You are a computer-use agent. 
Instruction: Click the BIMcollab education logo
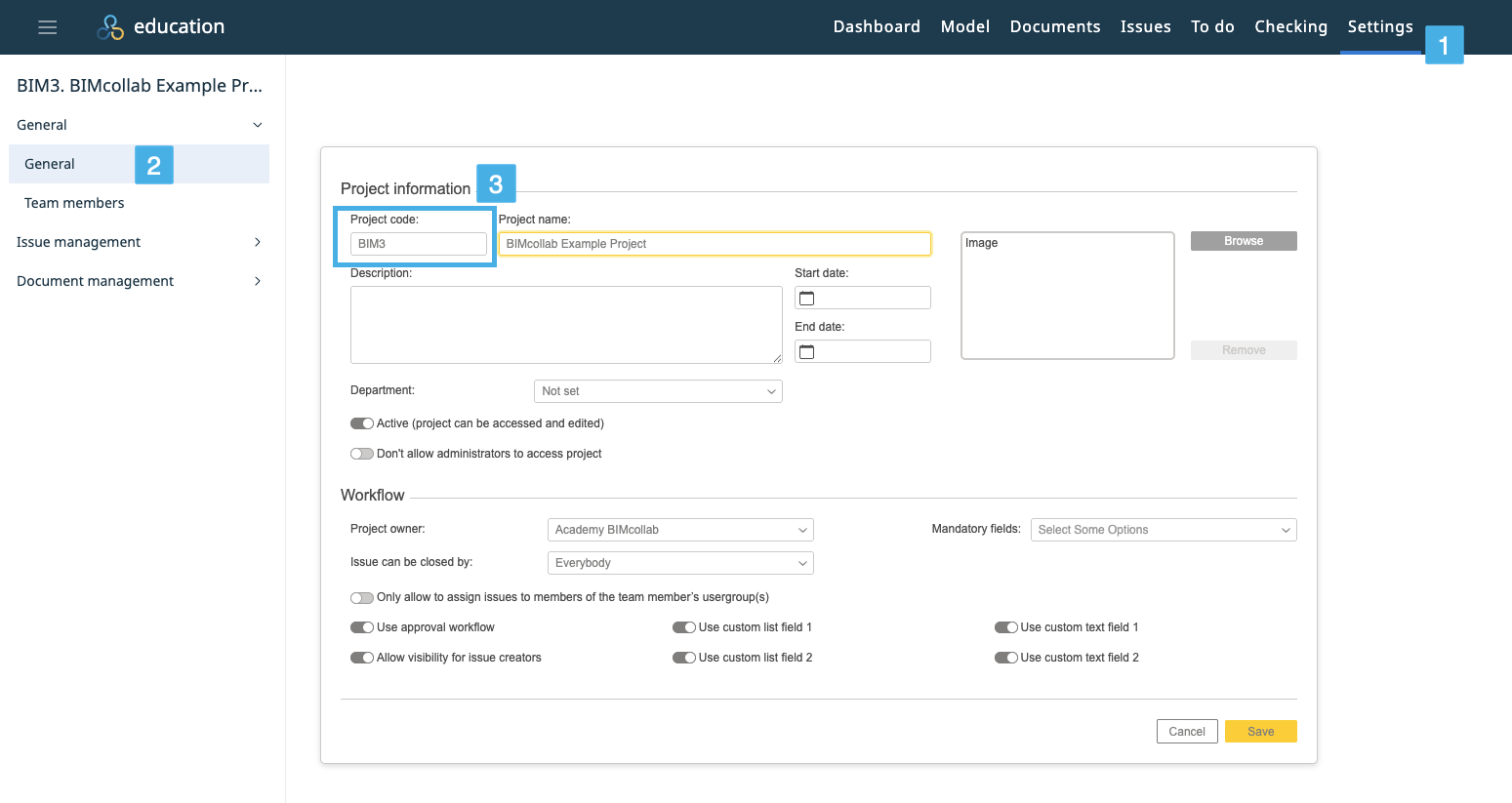click(x=160, y=27)
